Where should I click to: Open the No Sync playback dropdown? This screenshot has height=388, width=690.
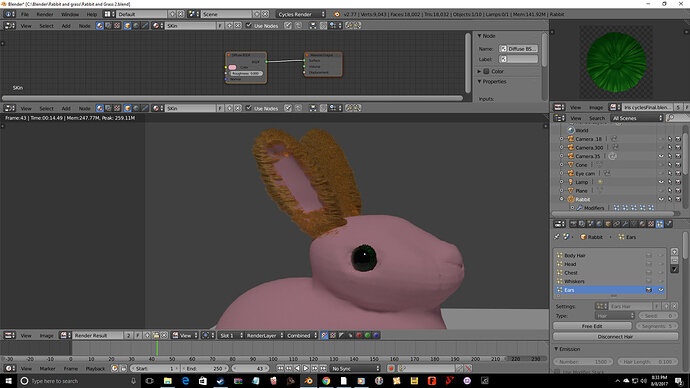(x=355, y=368)
